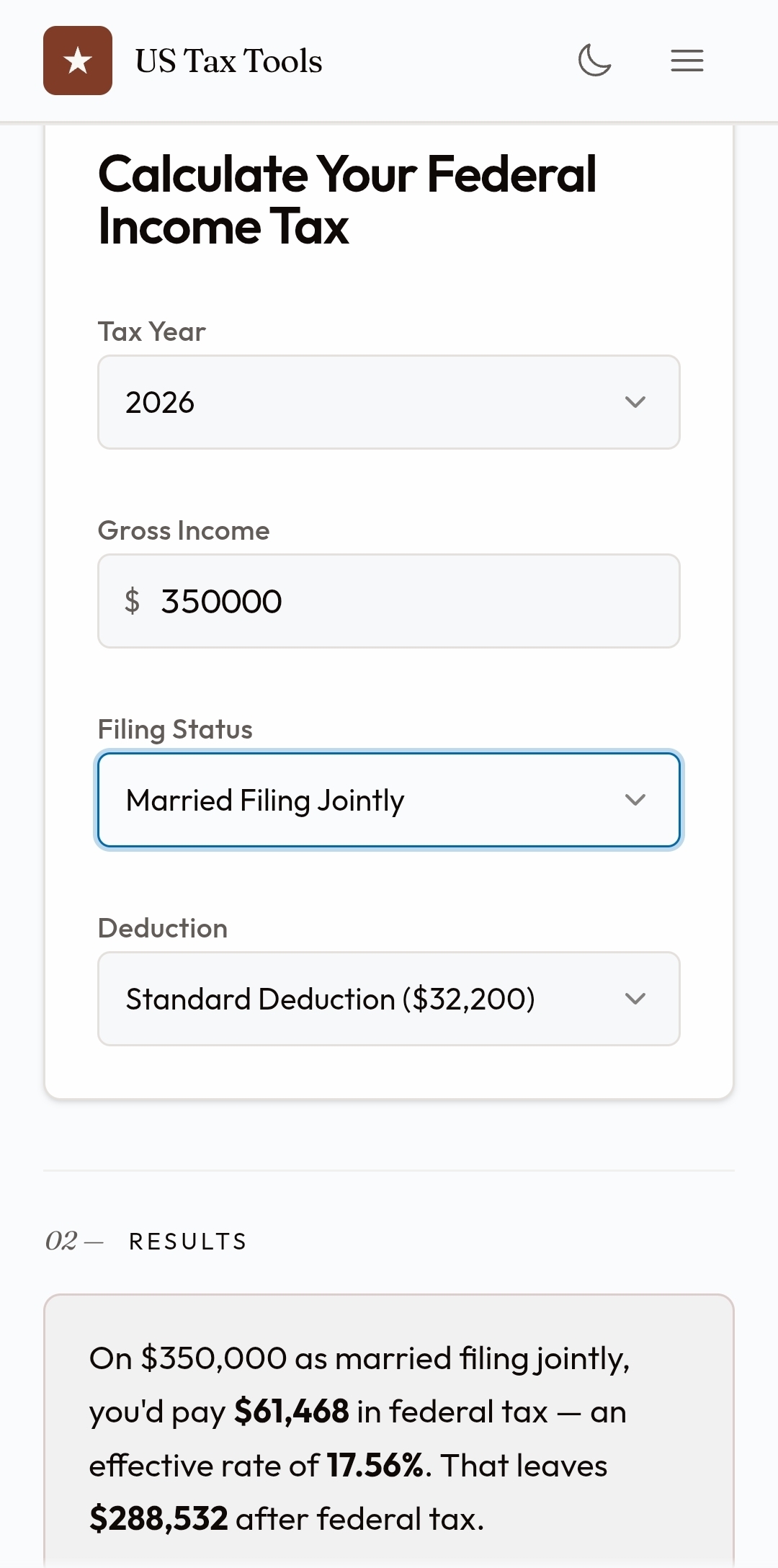Click the Gross Income label
This screenshot has height=1568, width=778.
(x=184, y=530)
